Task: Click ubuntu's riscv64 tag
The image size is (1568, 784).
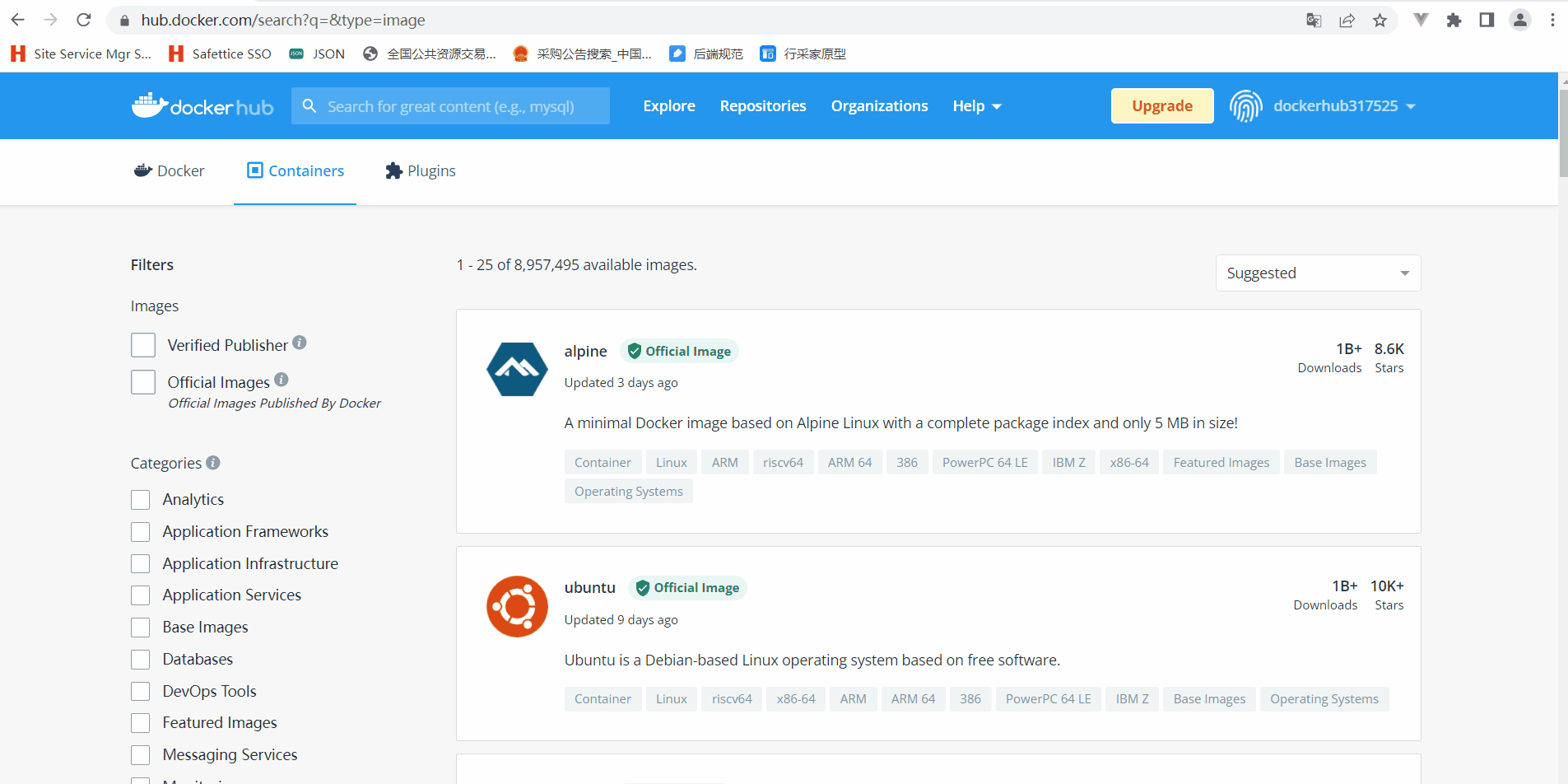Action: pos(732,699)
